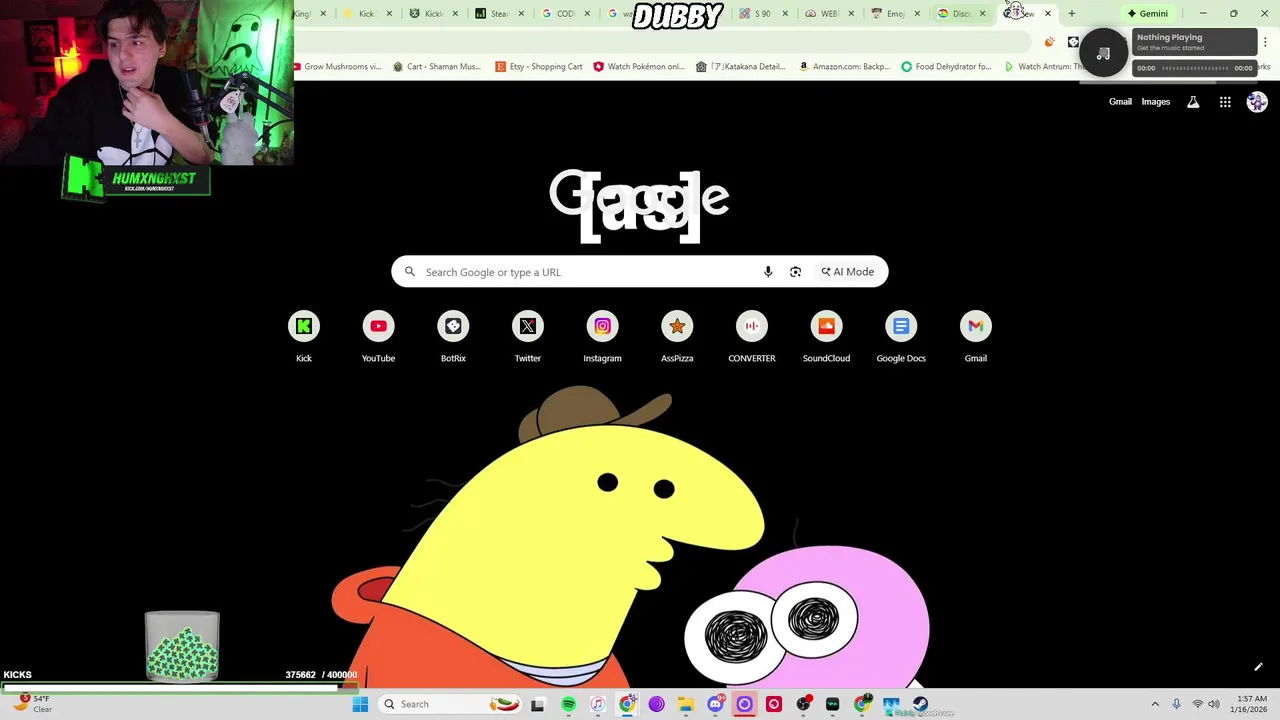Click the system tray microphone icon

(x=1176, y=704)
